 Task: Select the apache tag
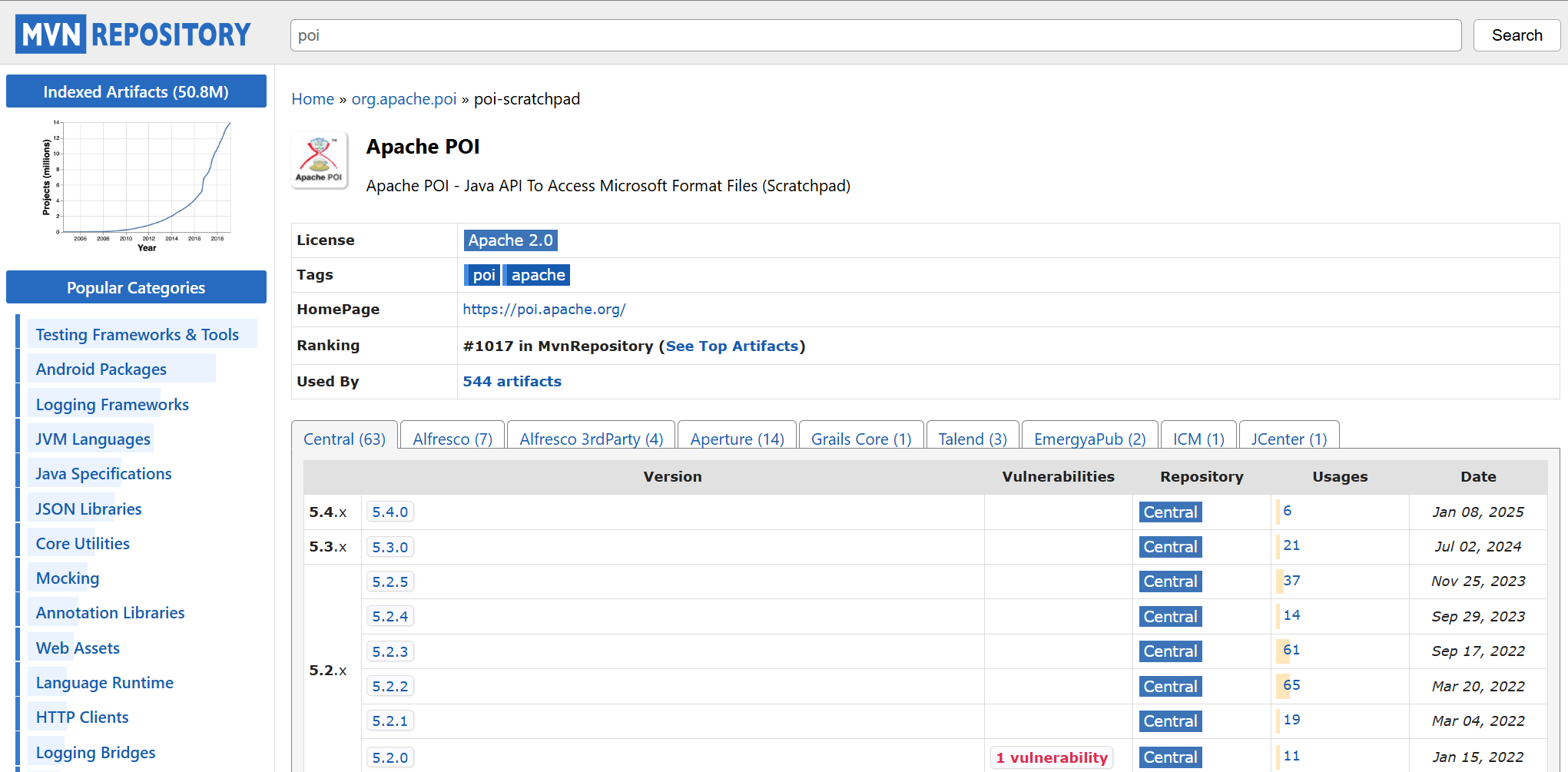(538, 275)
